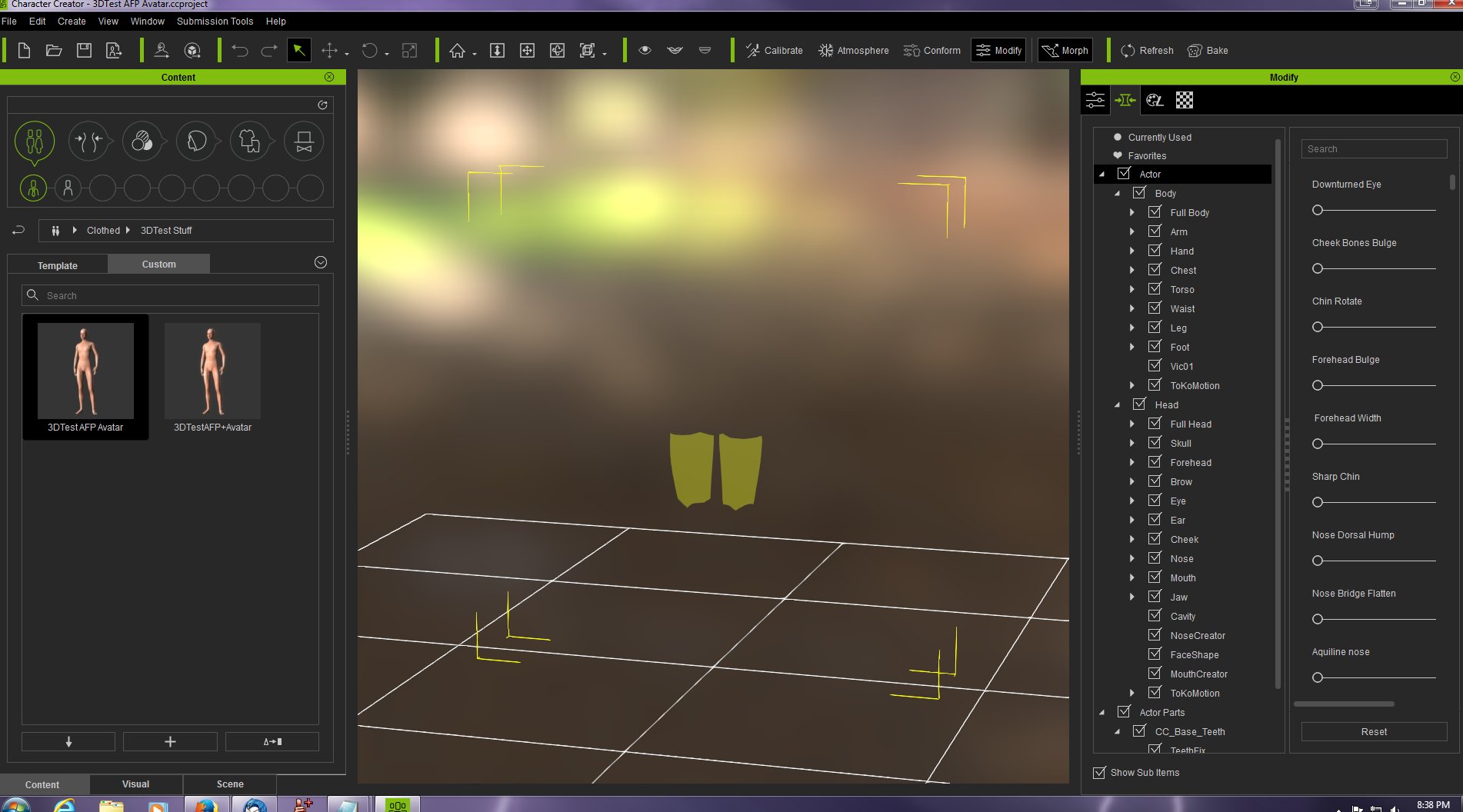The width and height of the screenshot is (1463, 812).
Task: Switch to Modify sliders tab icon
Action: 1095,100
